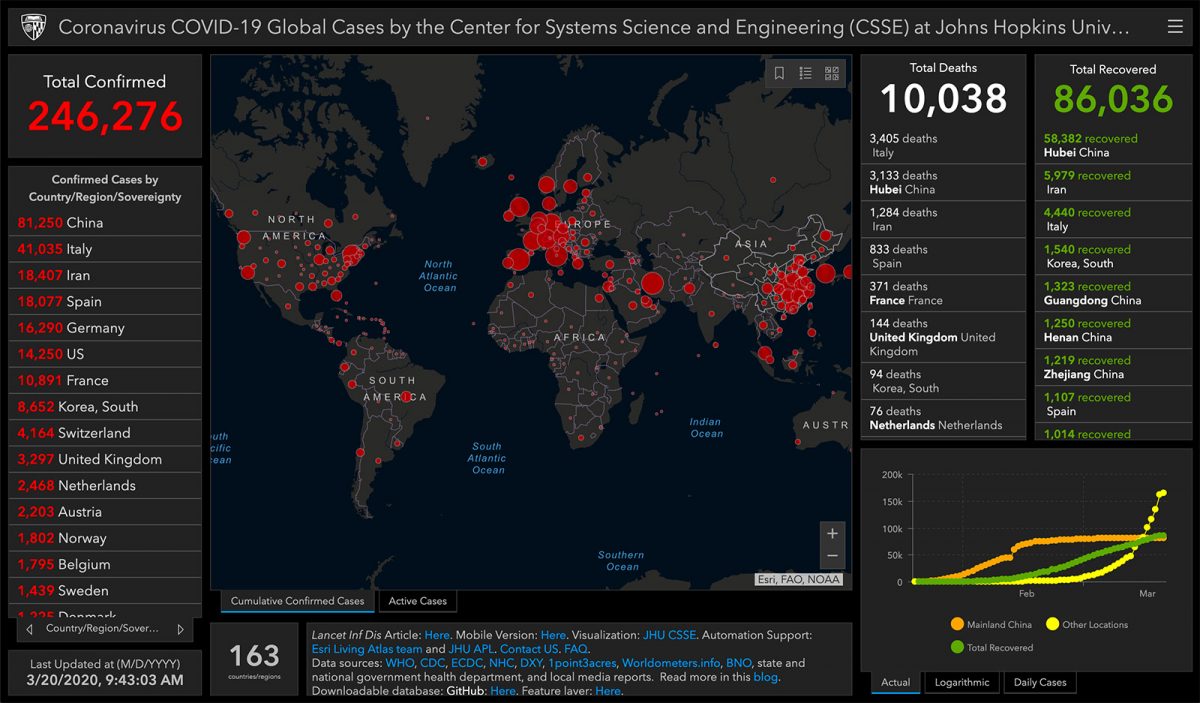This screenshot has width=1200, height=703.
Task: Click the Contact US link
Action: click(x=529, y=649)
